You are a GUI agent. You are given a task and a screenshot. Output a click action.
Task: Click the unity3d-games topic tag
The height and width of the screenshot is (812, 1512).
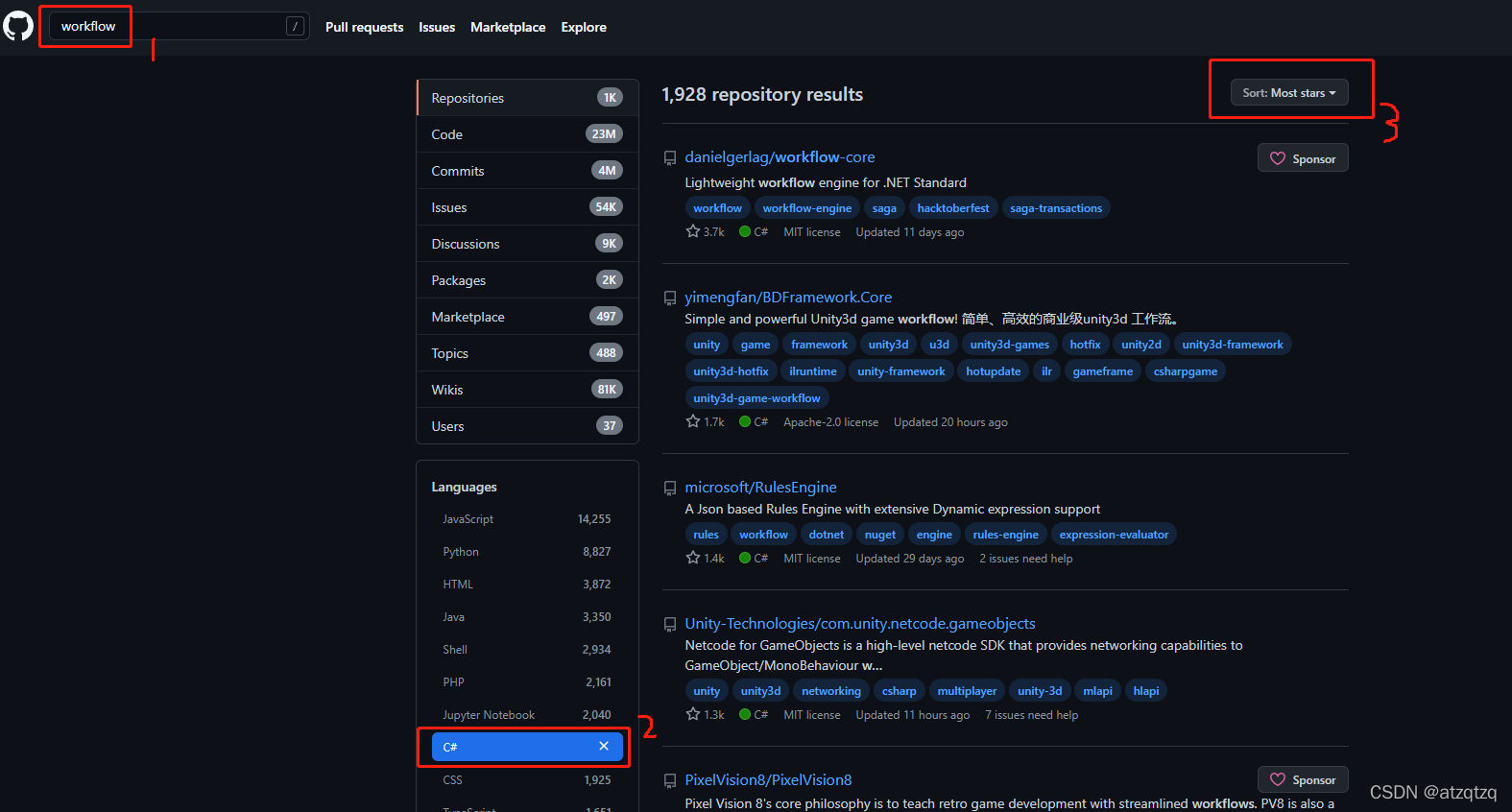pyautogui.click(x=1009, y=345)
